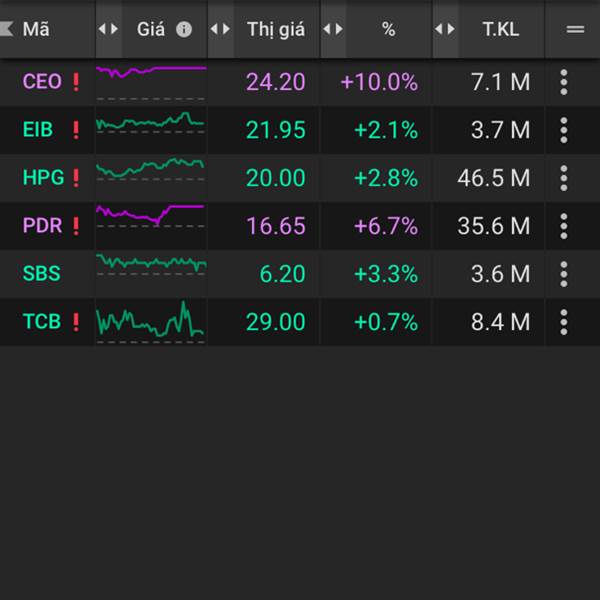The height and width of the screenshot is (600, 600).
Task: Click the HPG price 20.00
Action: click(x=276, y=178)
